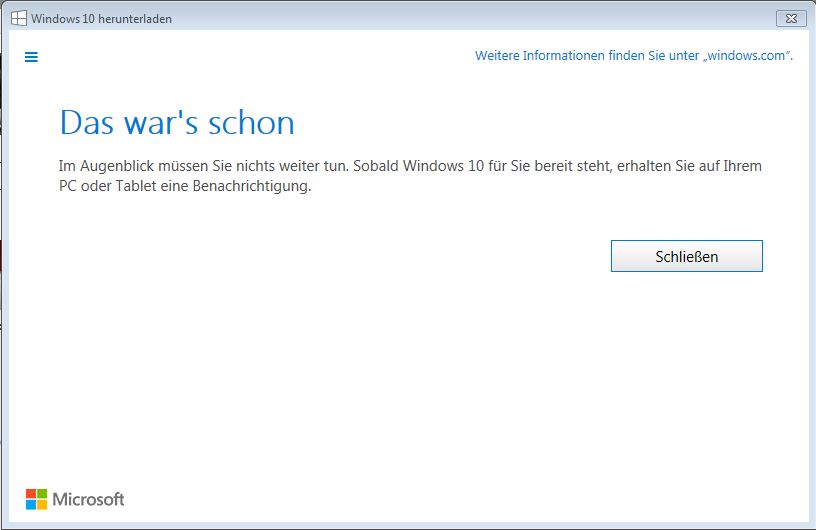The width and height of the screenshot is (816, 530).
Task: Click the Schließen button
Action: (x=686, y=256)
